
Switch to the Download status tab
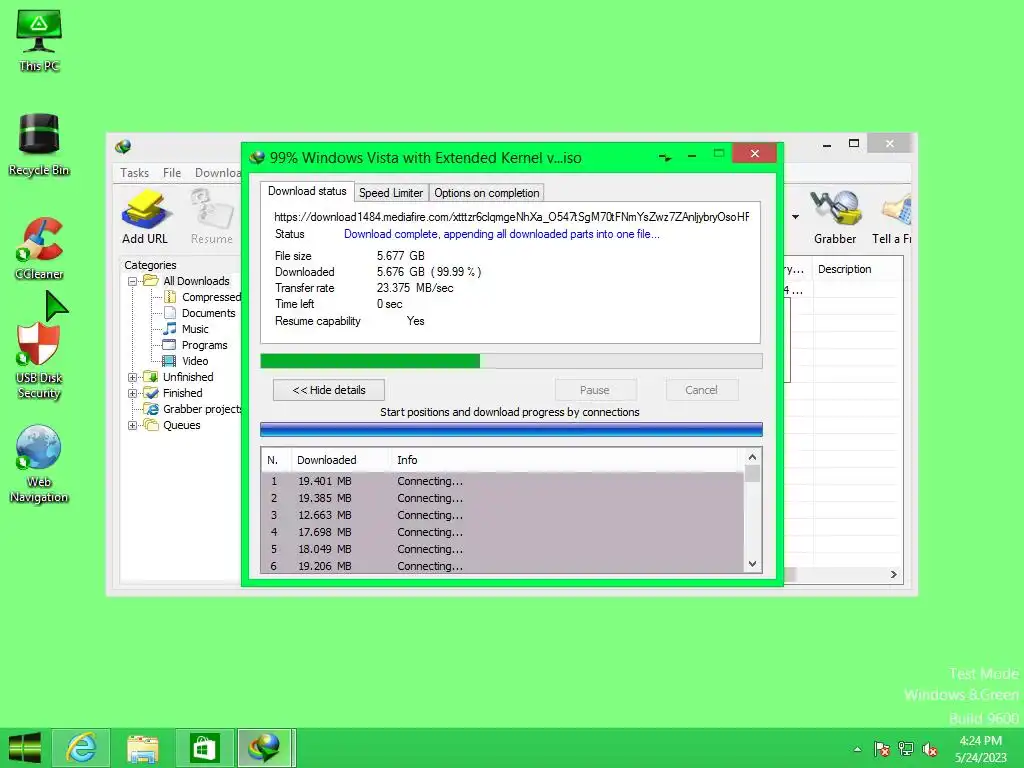(307, 191)
